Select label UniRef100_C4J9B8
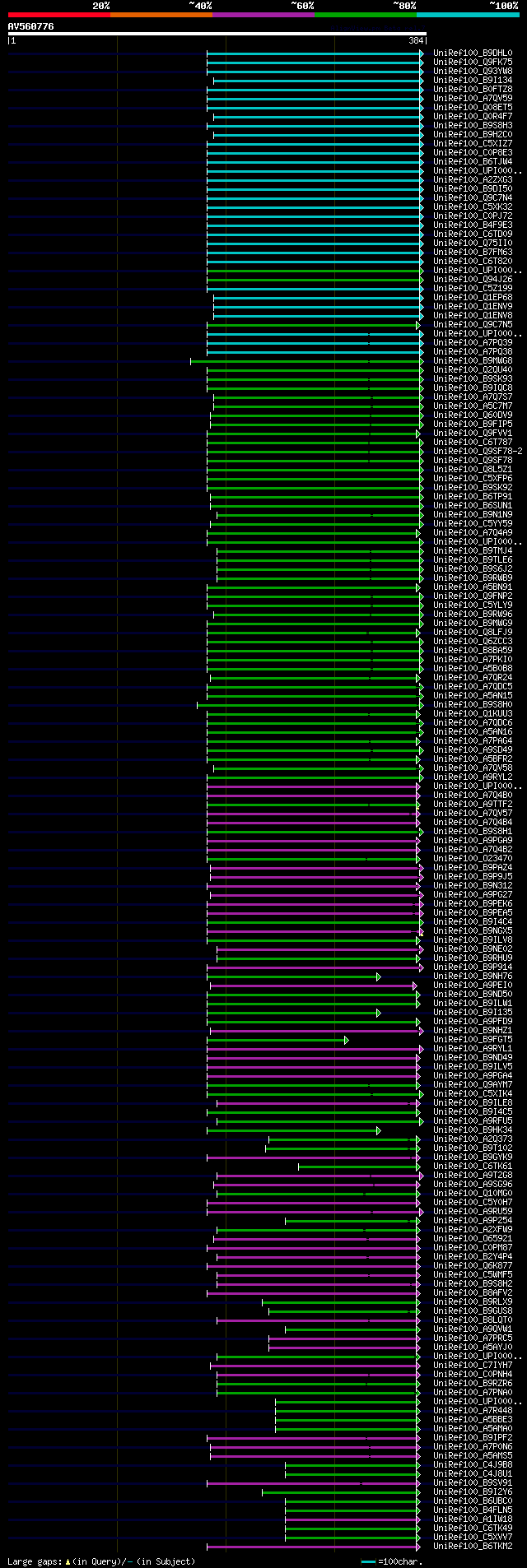This screenshot has height=1568, width=527. coord(473,1465)
